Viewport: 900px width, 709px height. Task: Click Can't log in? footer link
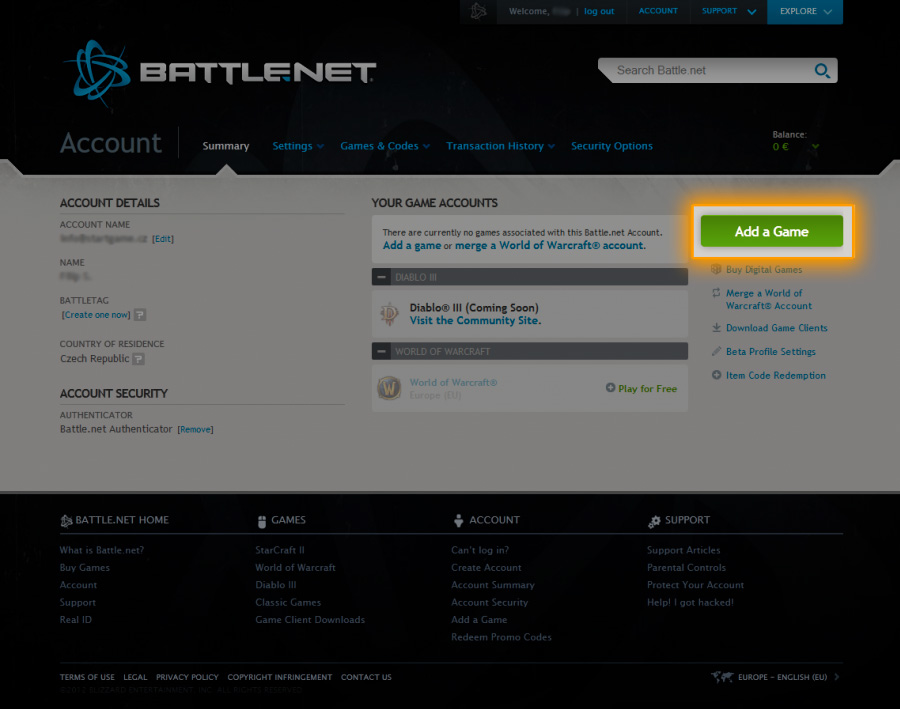click(480, 550)
